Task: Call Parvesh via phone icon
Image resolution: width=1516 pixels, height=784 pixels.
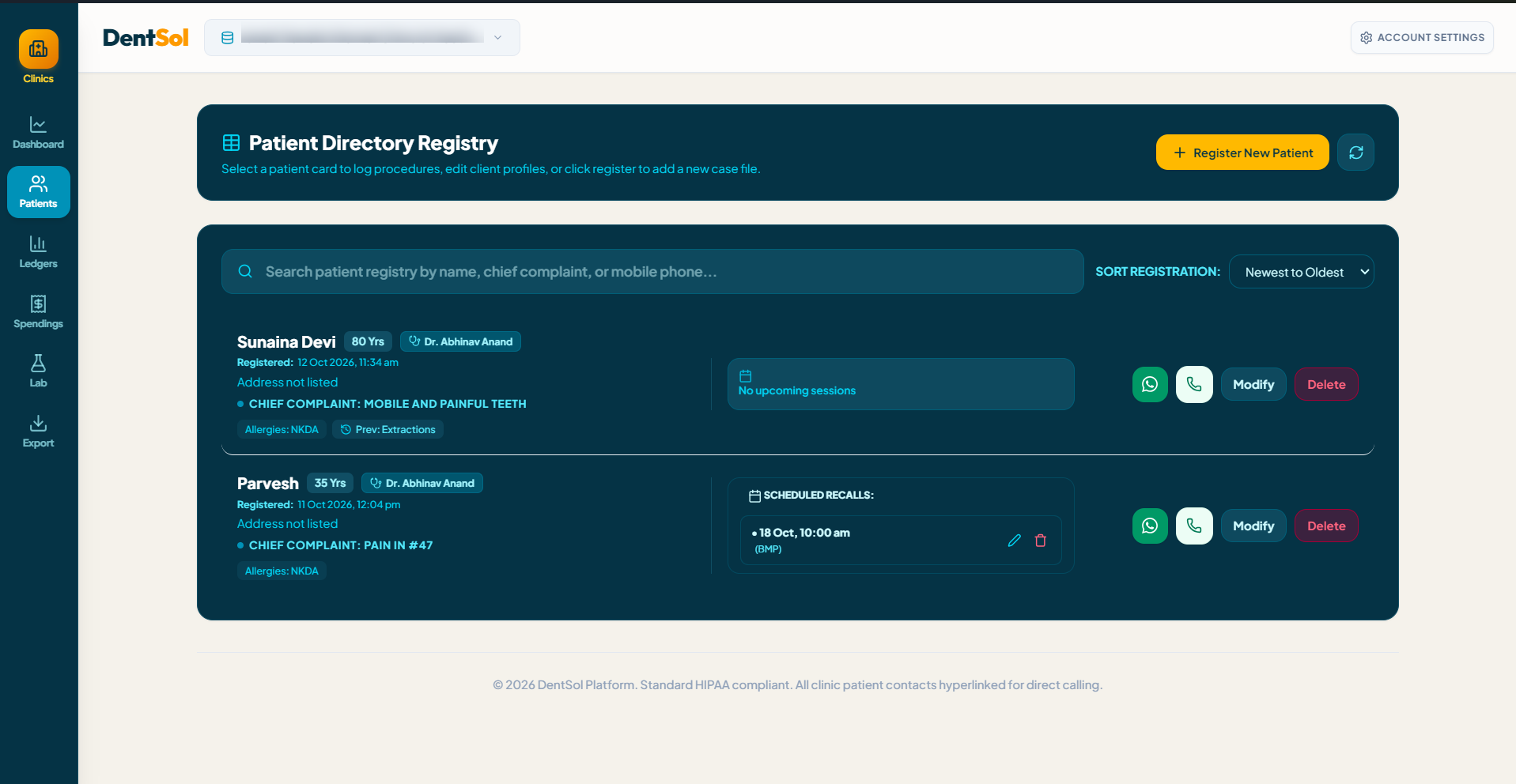Action: coord(1194,526)
